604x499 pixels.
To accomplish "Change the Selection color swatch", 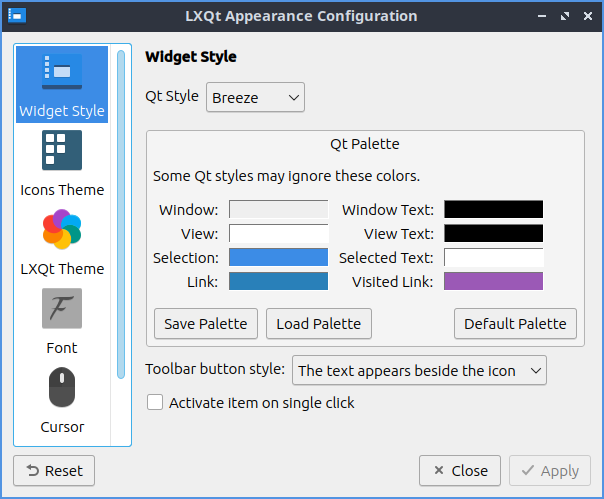I will coord(278,258).
